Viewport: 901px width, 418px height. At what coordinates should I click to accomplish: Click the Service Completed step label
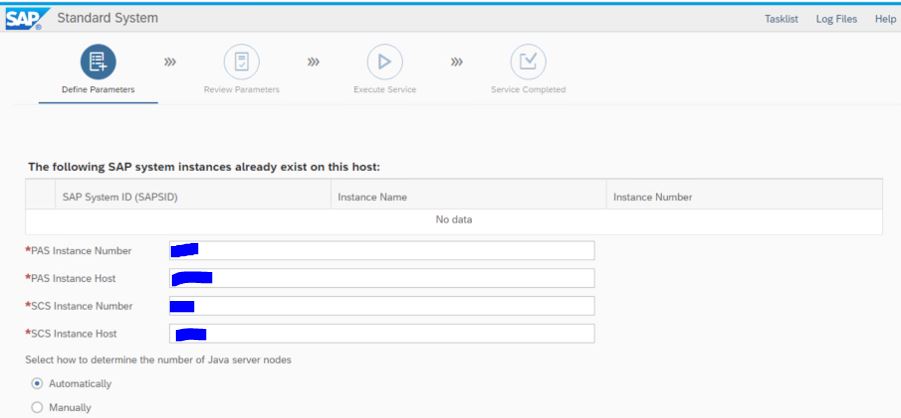(528, 90)
